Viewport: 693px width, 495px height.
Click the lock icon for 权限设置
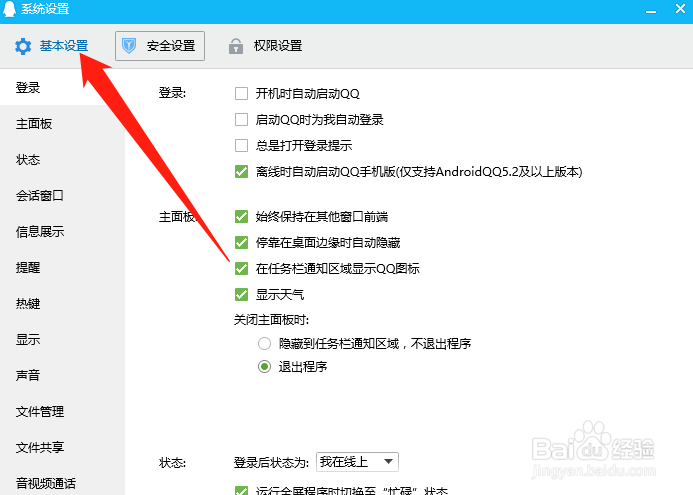pyautogui.click(x=236, y=46)
